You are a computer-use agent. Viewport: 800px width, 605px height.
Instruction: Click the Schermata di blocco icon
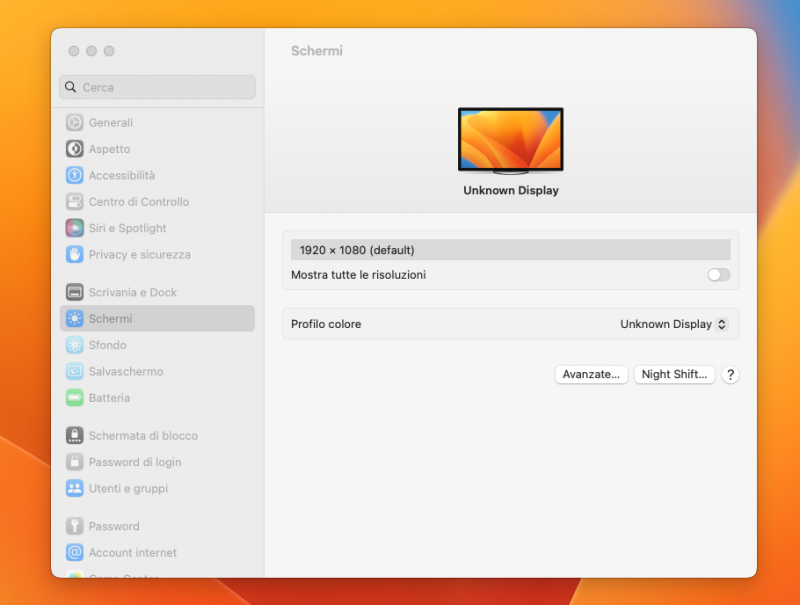coord(74,436)
